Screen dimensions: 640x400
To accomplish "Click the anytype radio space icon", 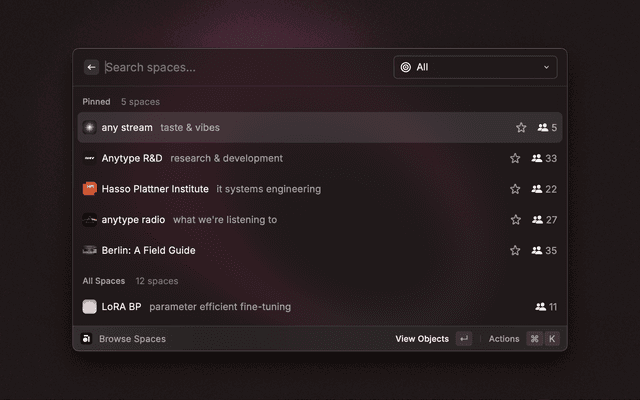I will [90, 220].
